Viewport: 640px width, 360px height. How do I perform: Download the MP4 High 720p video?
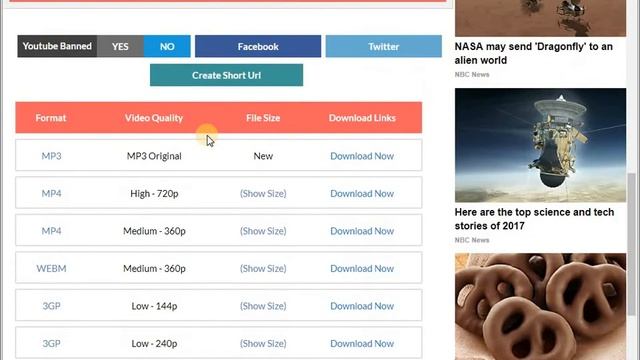[362, 193]
